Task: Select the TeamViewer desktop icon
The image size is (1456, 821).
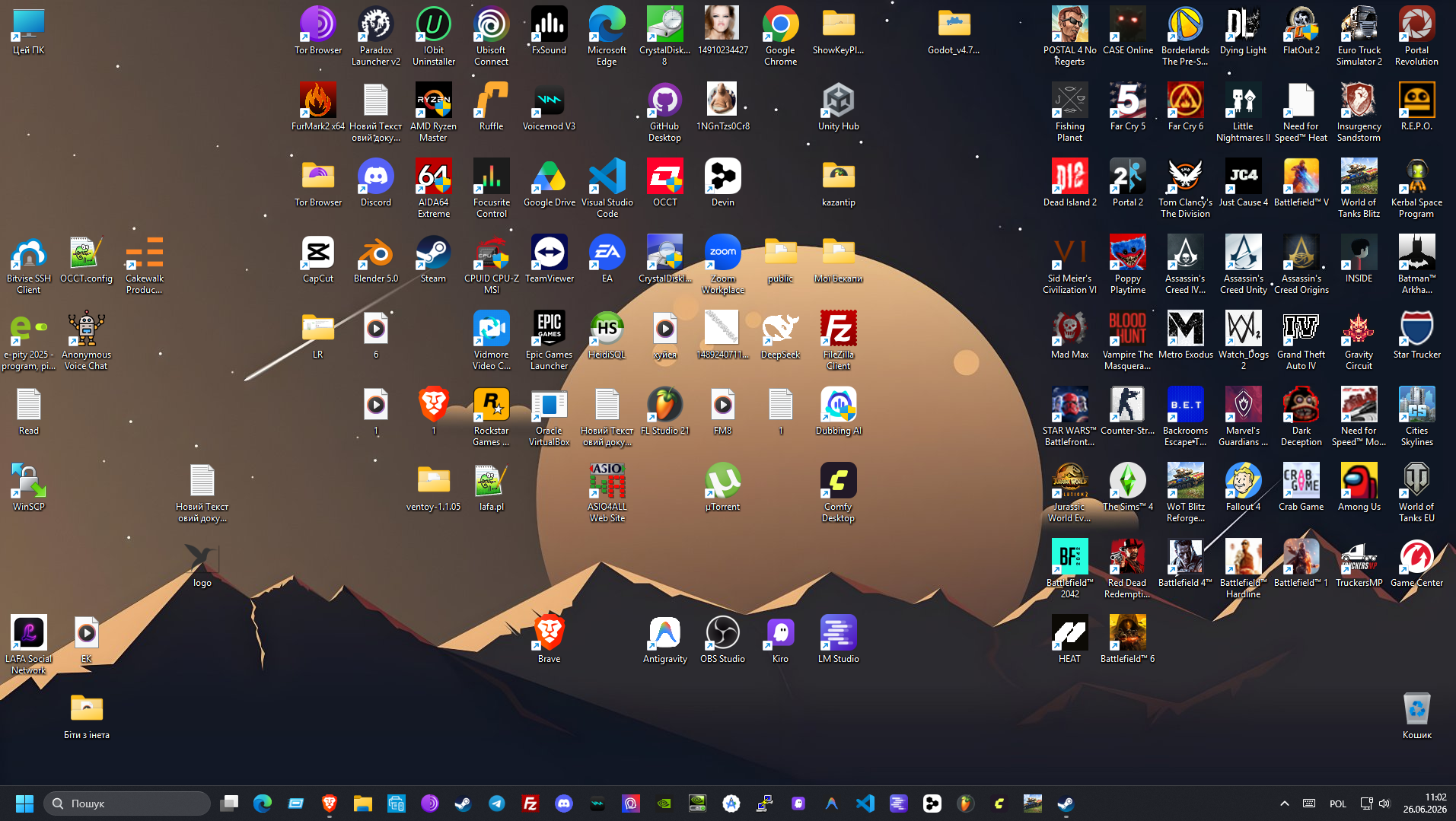Action: coord(550,259)
